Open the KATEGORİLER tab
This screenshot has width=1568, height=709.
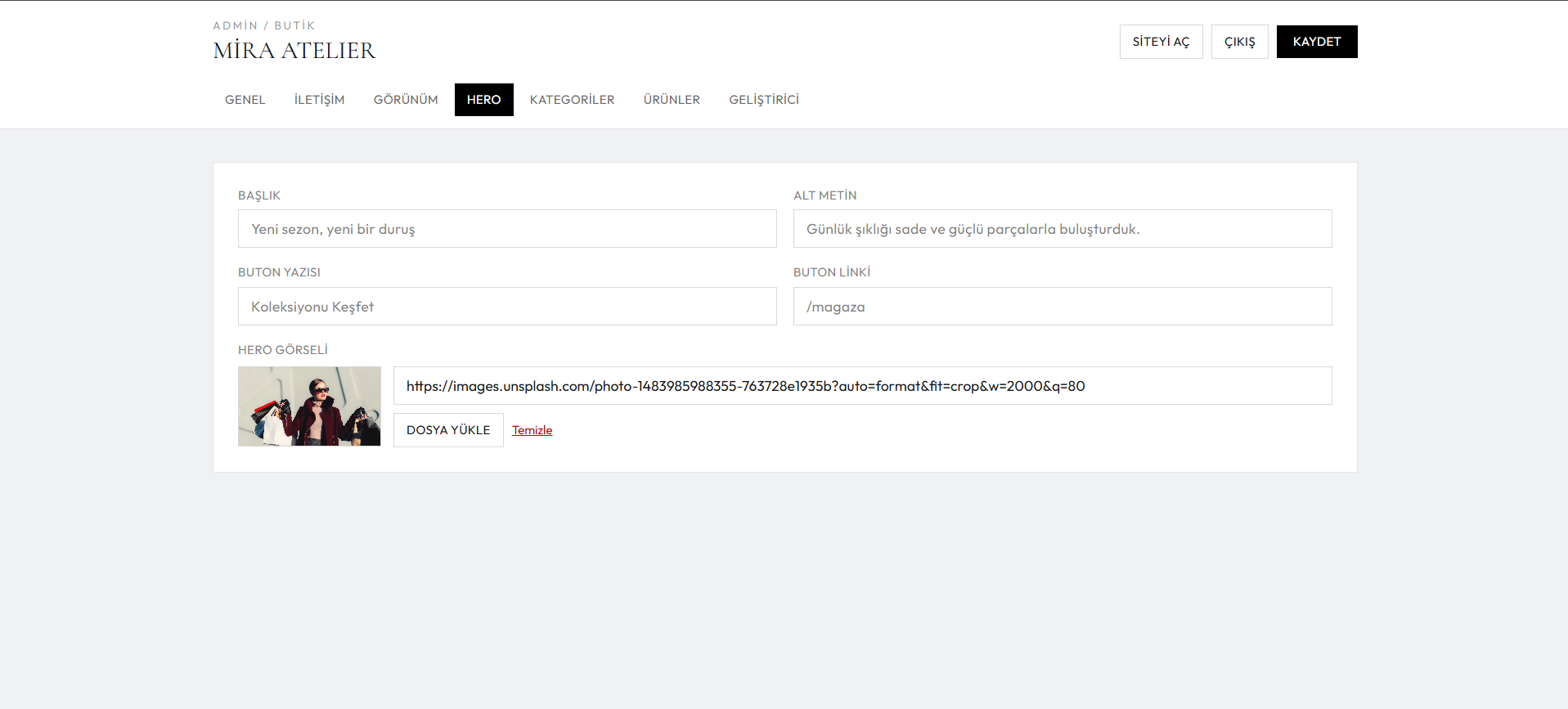[x=572, y=100]
